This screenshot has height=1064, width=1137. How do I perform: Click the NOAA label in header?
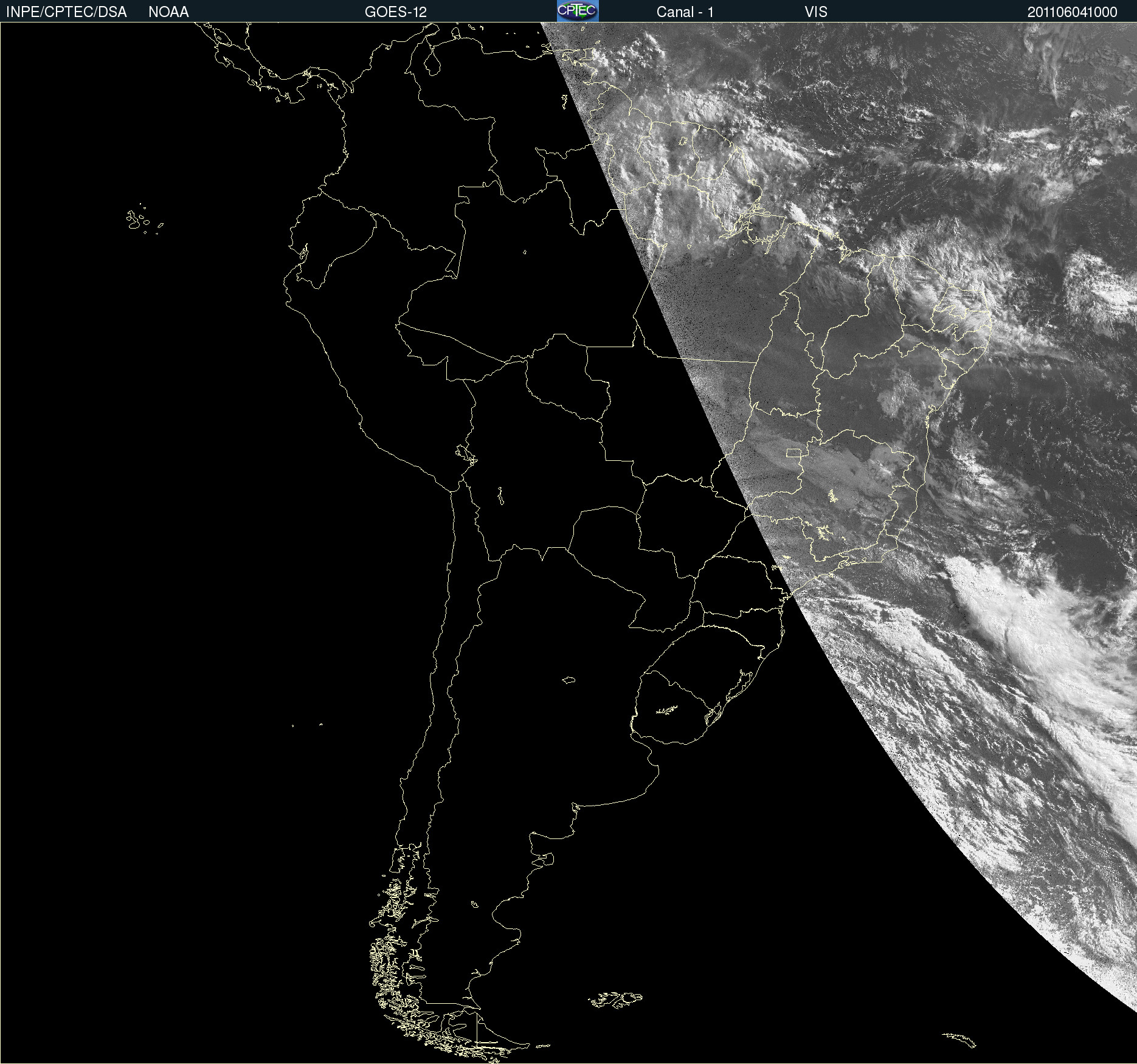click(x=168, y=12)
